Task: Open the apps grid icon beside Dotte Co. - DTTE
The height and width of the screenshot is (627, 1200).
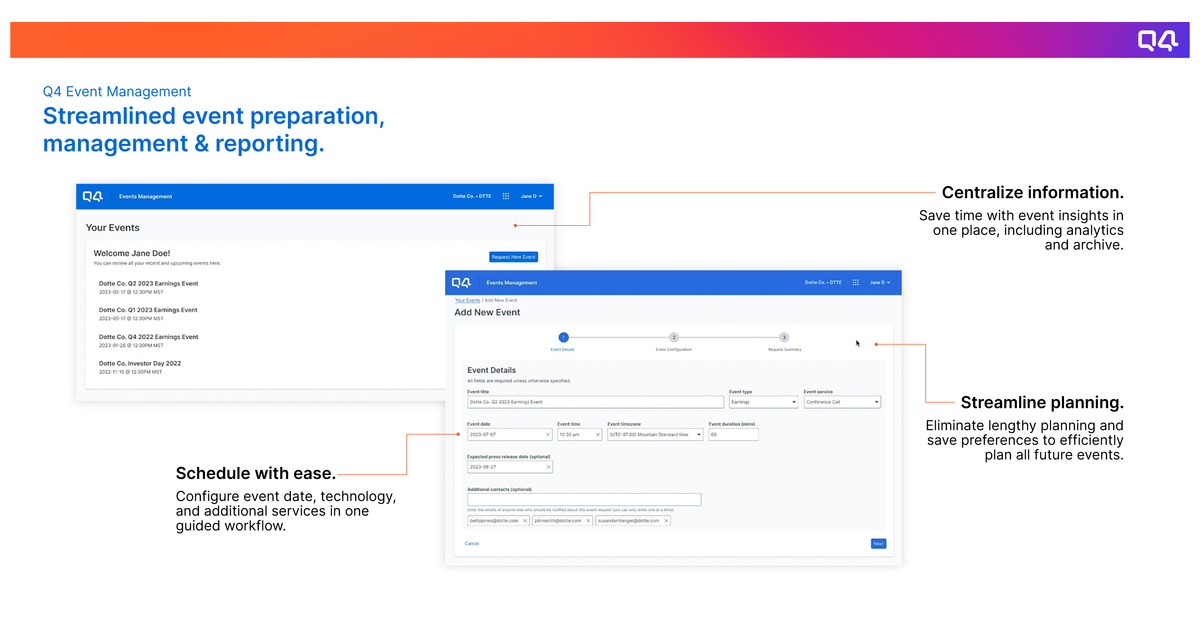Action: pos(856,281)
